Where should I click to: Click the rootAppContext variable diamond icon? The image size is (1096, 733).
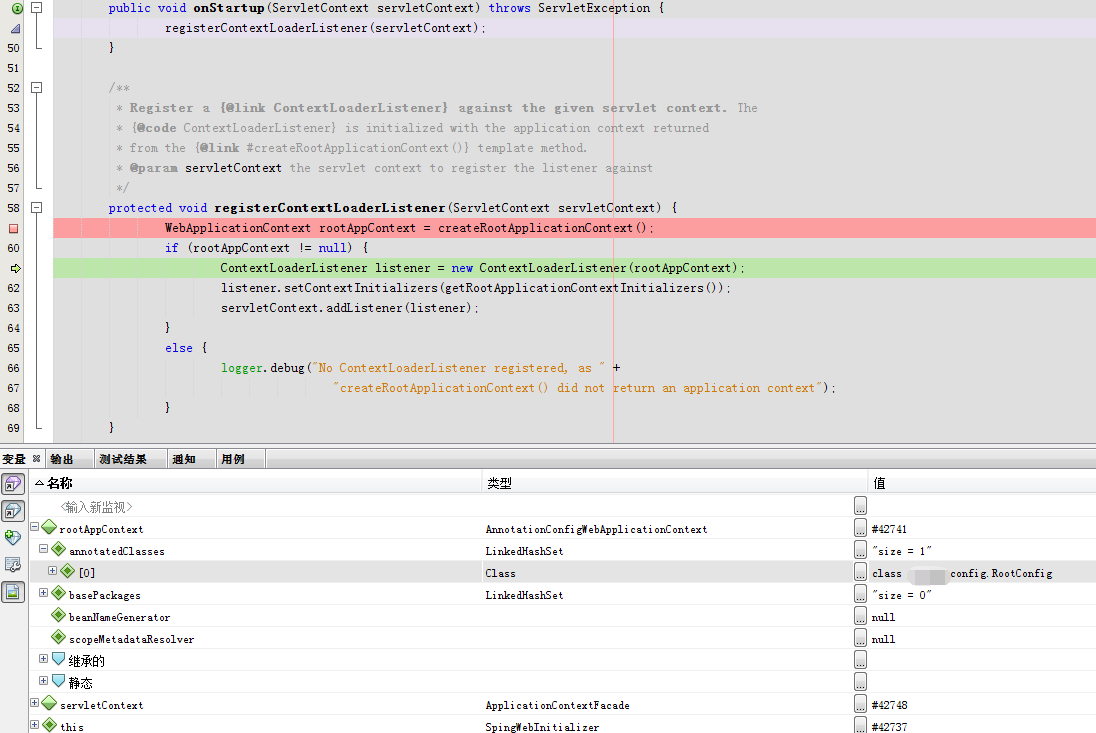pyautogui.click(x=49, y=527)
